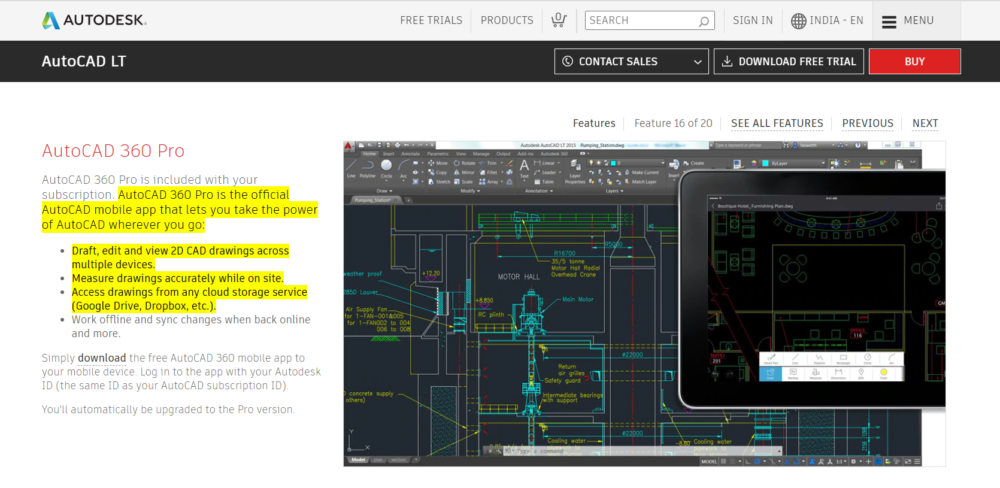Click the hamburger menu icon
This screenshot has width=1000, height=488.
click(x=889, y=21)
